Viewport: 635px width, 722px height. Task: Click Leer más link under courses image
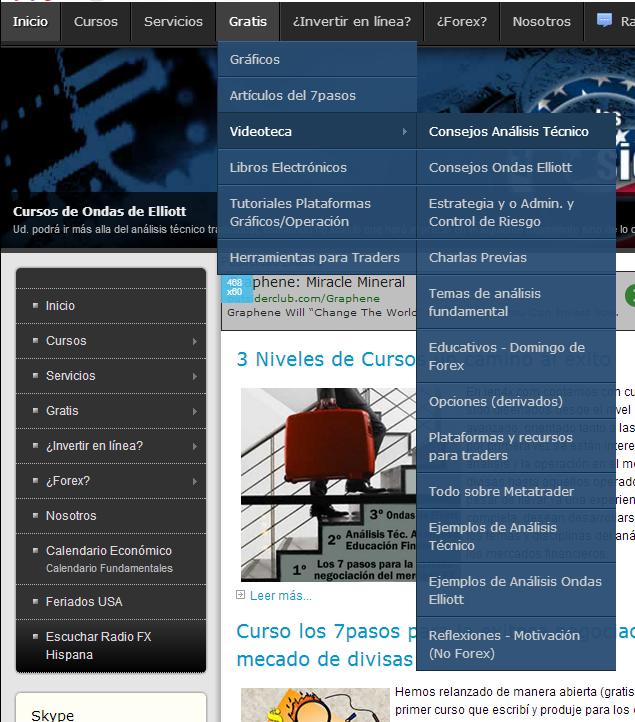pyautogui.click(x=281, y=595)
